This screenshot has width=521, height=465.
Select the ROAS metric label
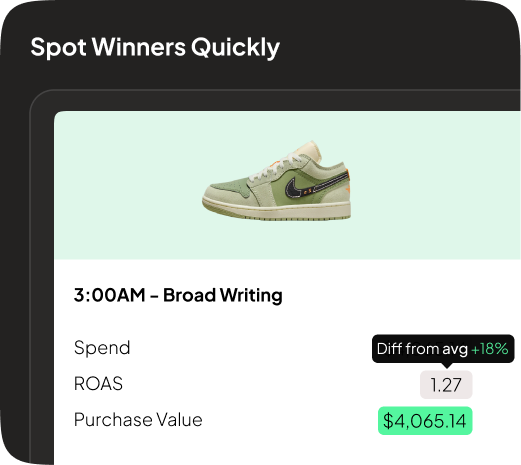[x=98, y=384]
